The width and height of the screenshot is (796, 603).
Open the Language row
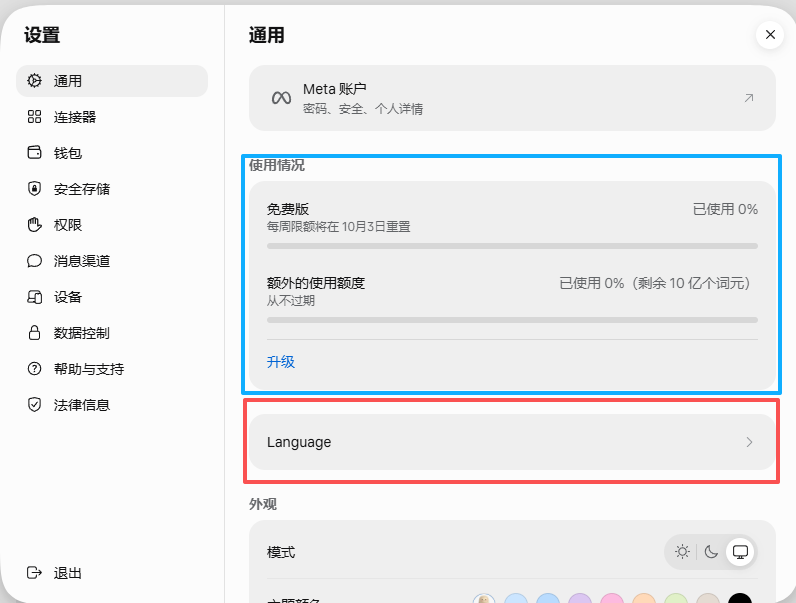click(x=512, y=442)
